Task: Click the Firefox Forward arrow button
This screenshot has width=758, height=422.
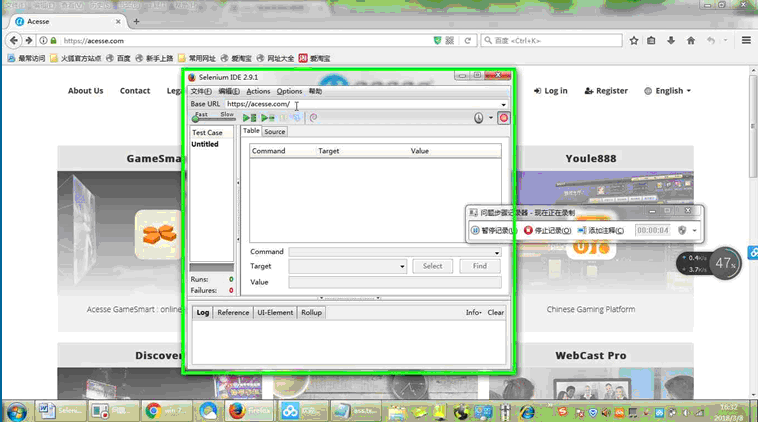Action: click(29, 41)
